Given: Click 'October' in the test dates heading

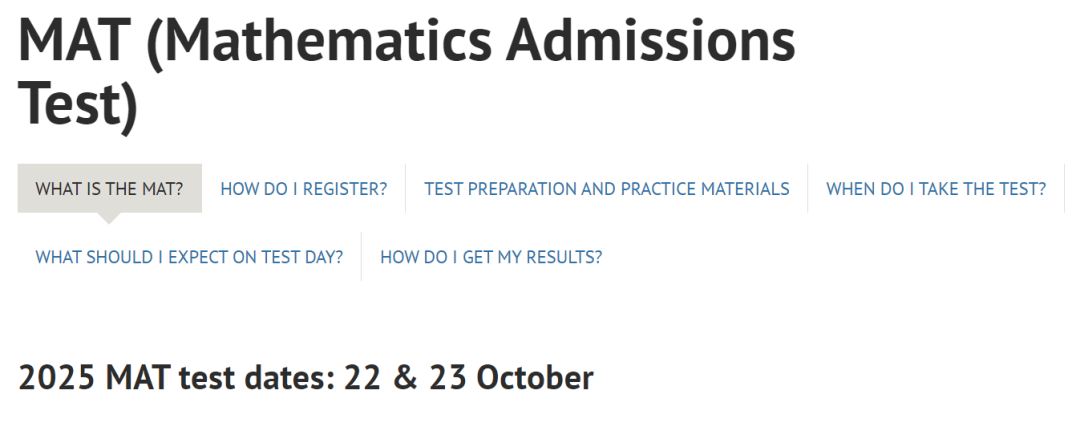Looking at the screenshot, I should [x=534, y=378].
